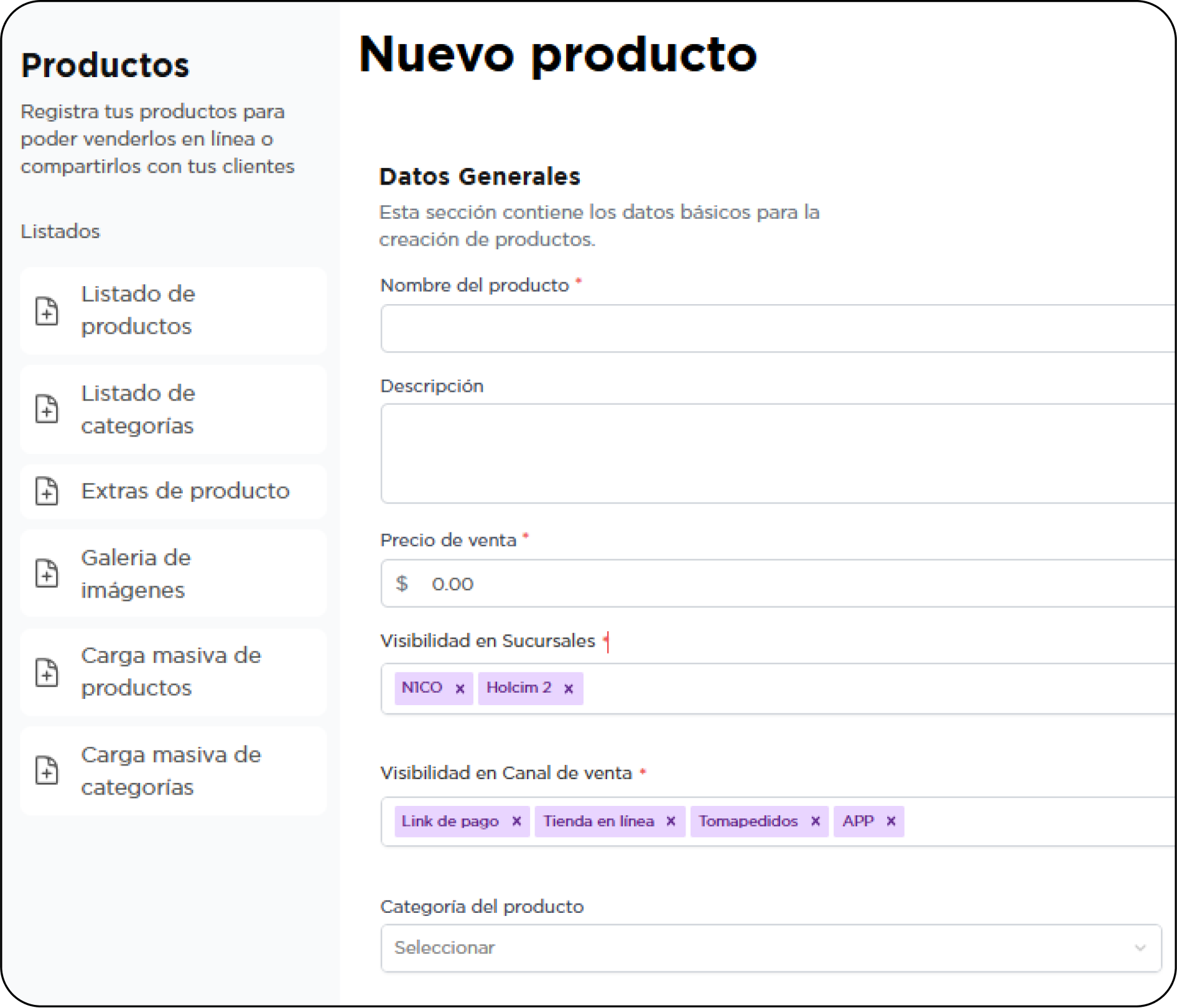
Task: Open Carga masiva de productos
Action: coord(173,672)
